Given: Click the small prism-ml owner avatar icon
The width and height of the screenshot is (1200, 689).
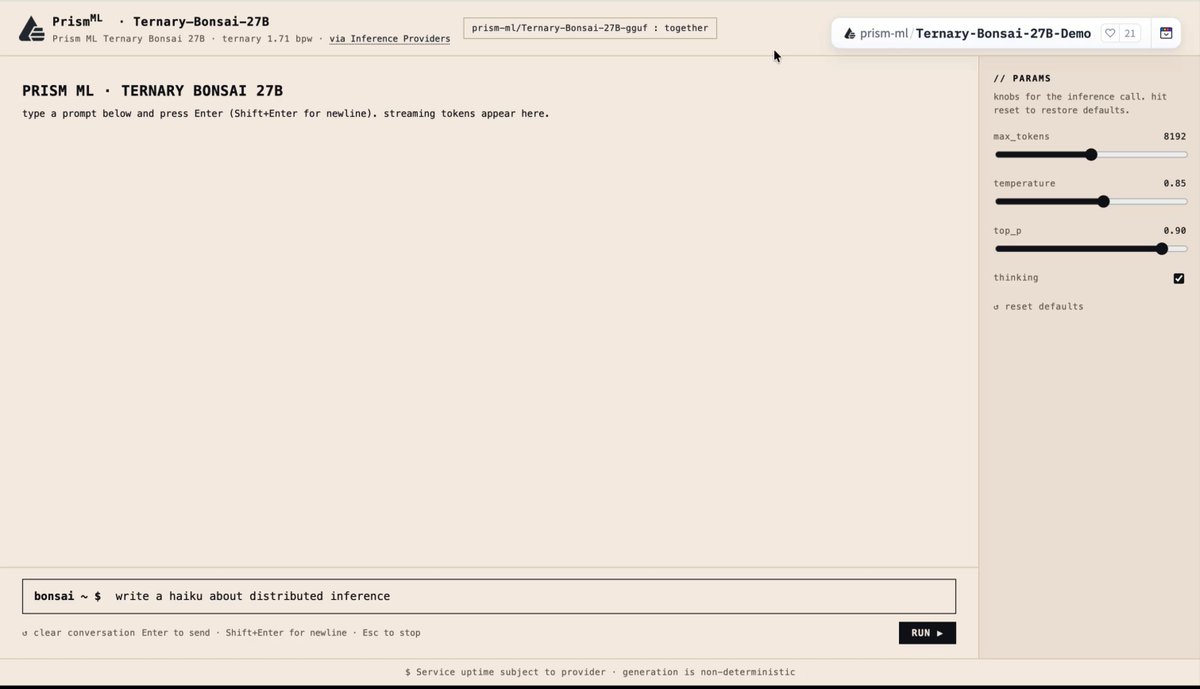Looking at the screenshot, I should coord(849,33).
